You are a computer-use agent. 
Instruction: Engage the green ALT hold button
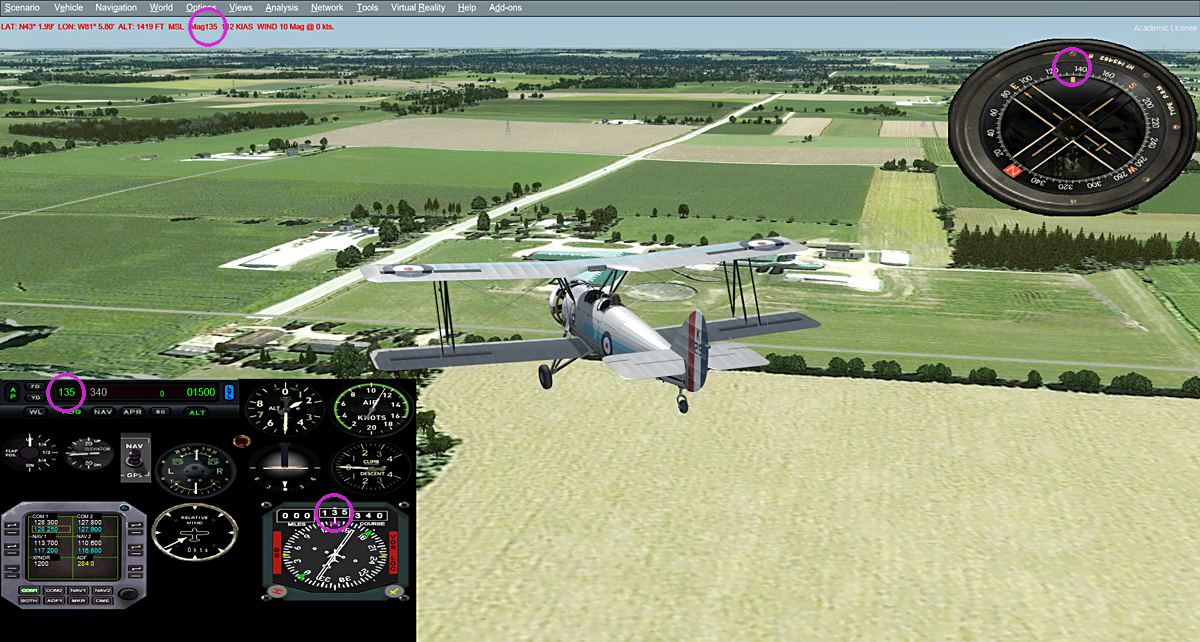click(x=197, y=412)
